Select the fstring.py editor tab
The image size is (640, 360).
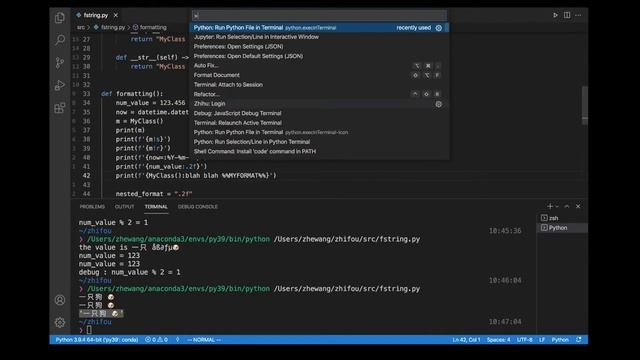pyautogui.click(x=96, y=15)
